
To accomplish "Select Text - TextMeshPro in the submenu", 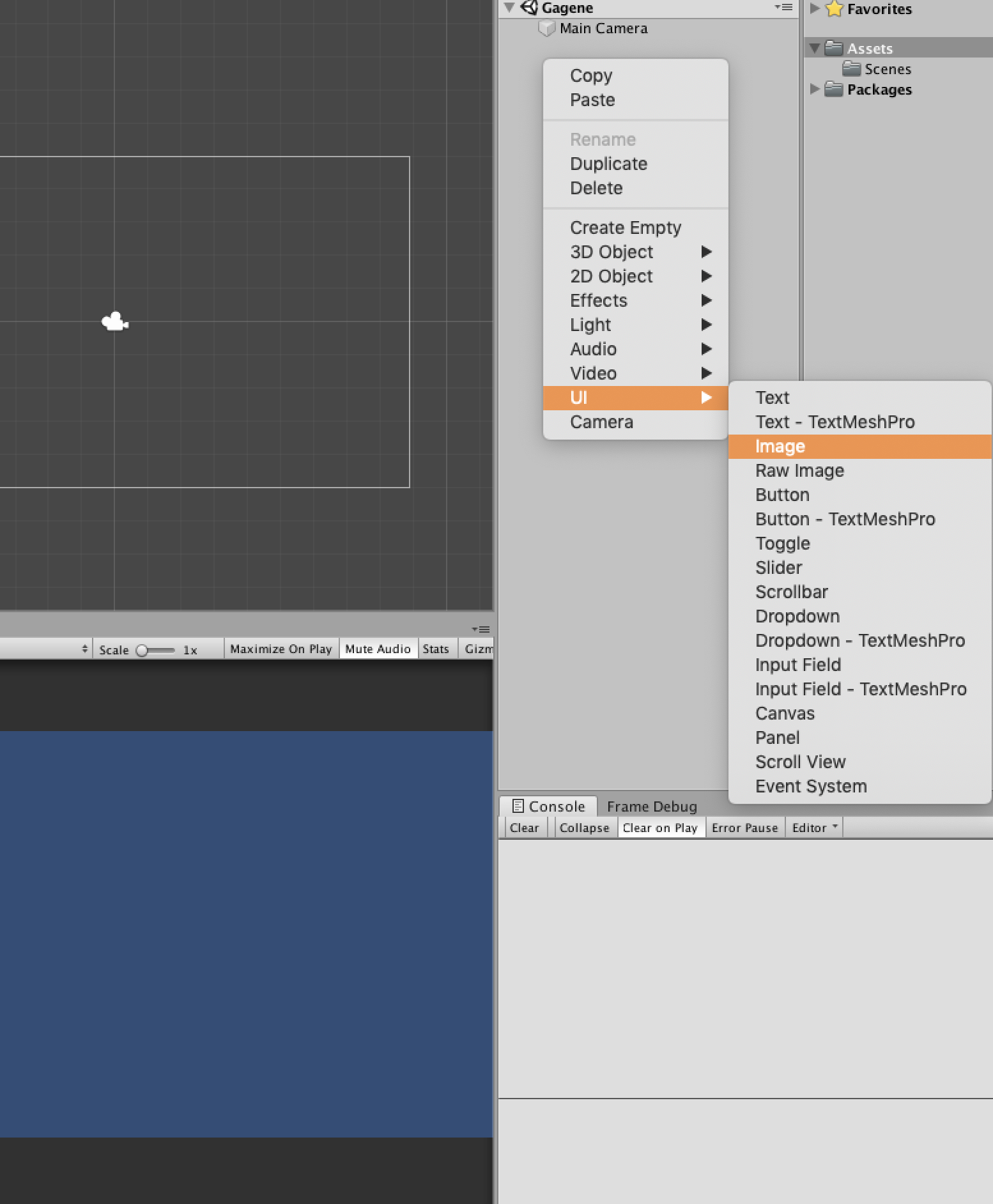I will tap(859, 422).
